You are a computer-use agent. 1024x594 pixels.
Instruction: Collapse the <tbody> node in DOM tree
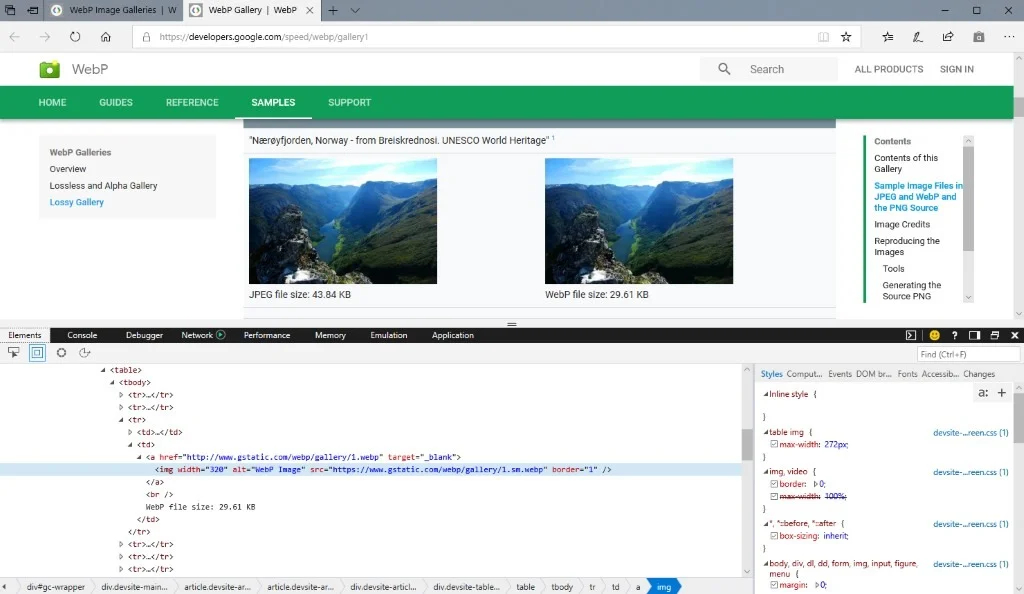click(x=112, y=383)
